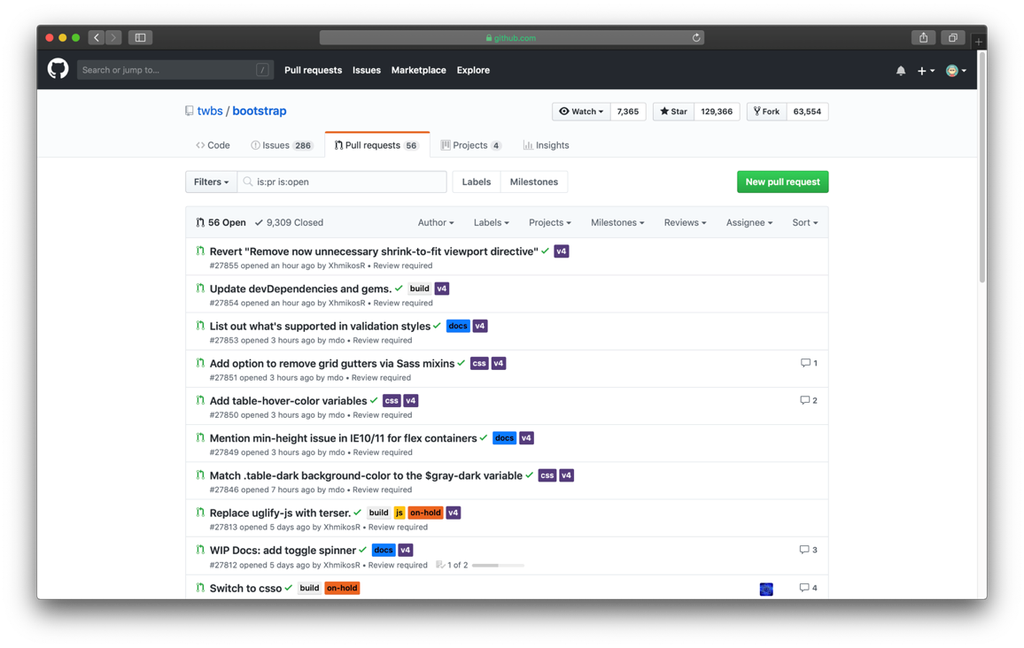Click css label on grid gutters PR
This screenshot has width=1024, height=648.
pyautogui.click(x=479, y=363)
